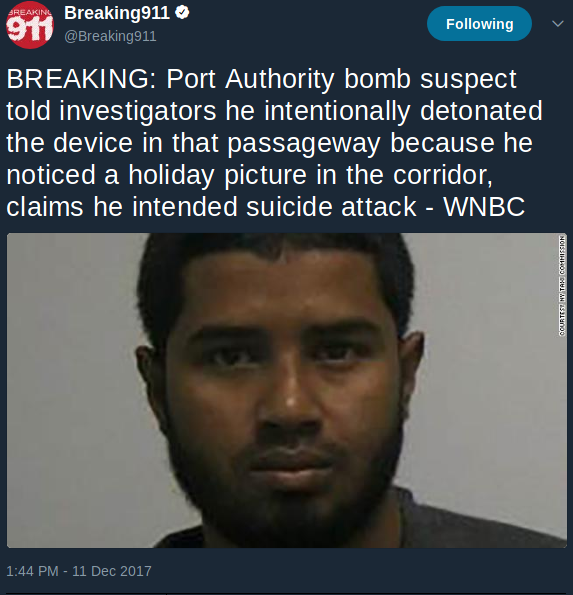Screen dimensions: 573x595
Task: Select the WNBC source text
Action: tap(484, 207)
